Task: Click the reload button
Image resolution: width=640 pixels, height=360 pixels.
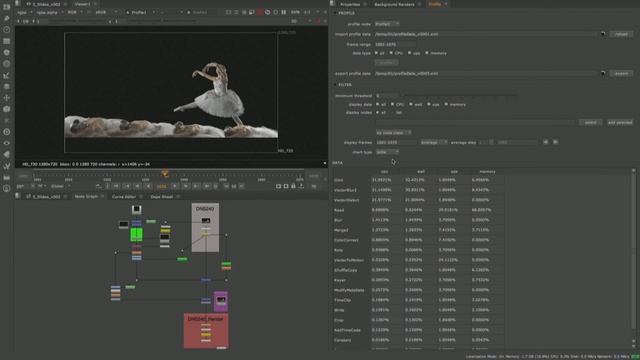Action: [x=621, y=34]
